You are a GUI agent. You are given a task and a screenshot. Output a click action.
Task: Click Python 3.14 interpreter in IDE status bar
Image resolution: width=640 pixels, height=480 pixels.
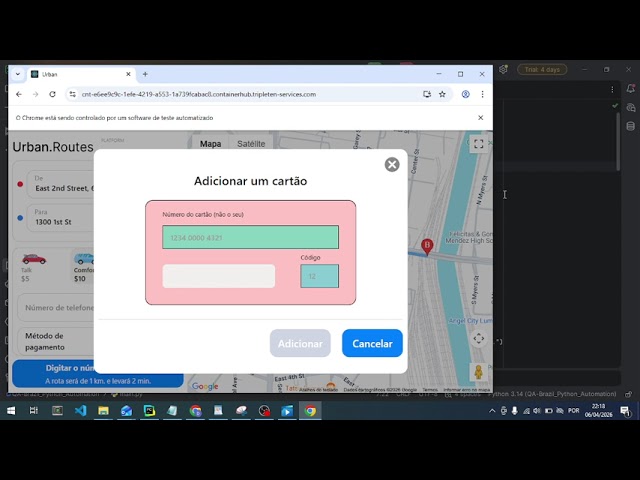point(552,394)
